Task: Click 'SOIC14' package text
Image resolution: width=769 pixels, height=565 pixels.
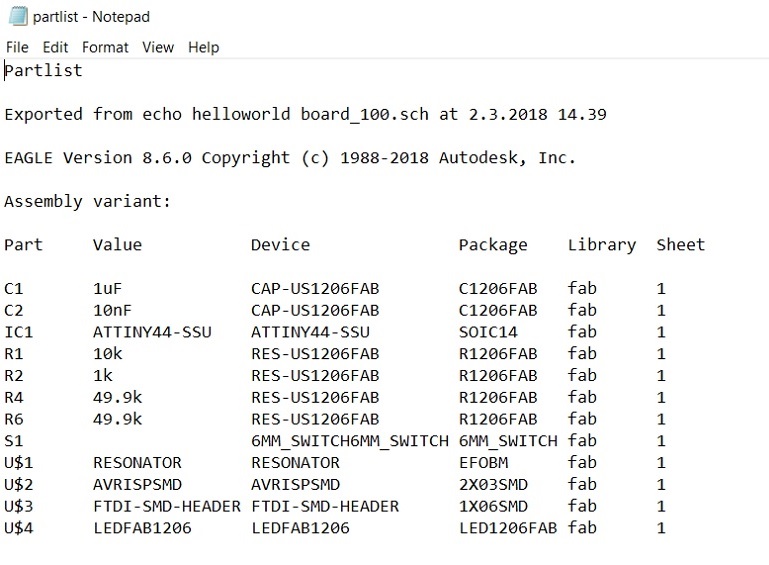Action: pyautogui.click(x=488, y=332)
